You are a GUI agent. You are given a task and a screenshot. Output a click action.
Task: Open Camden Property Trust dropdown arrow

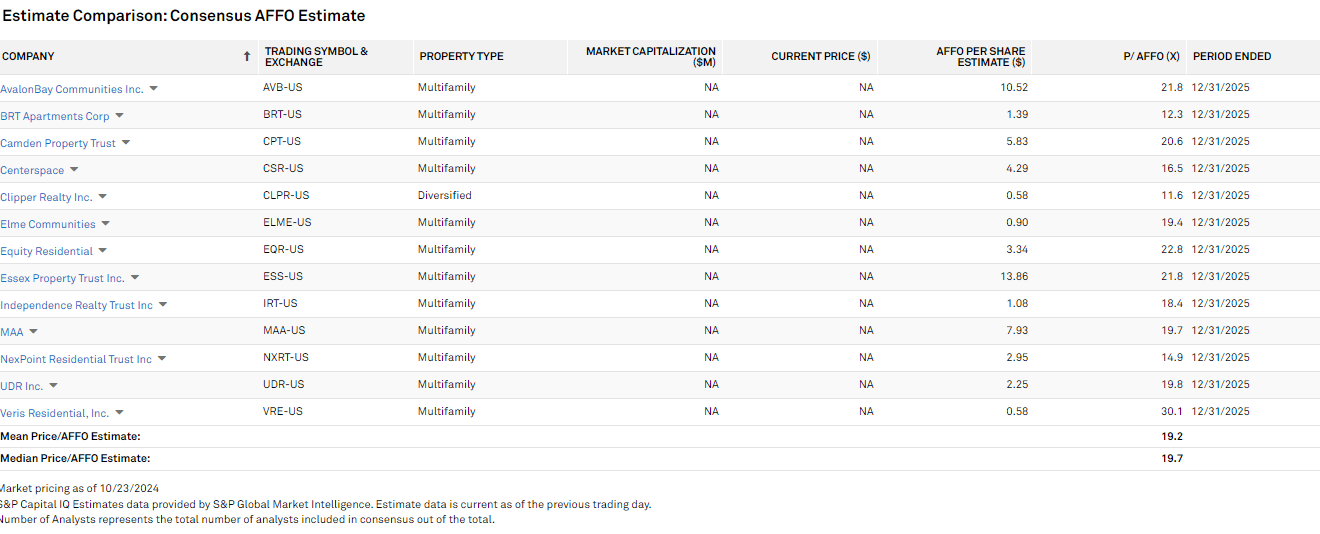point(126,143)
